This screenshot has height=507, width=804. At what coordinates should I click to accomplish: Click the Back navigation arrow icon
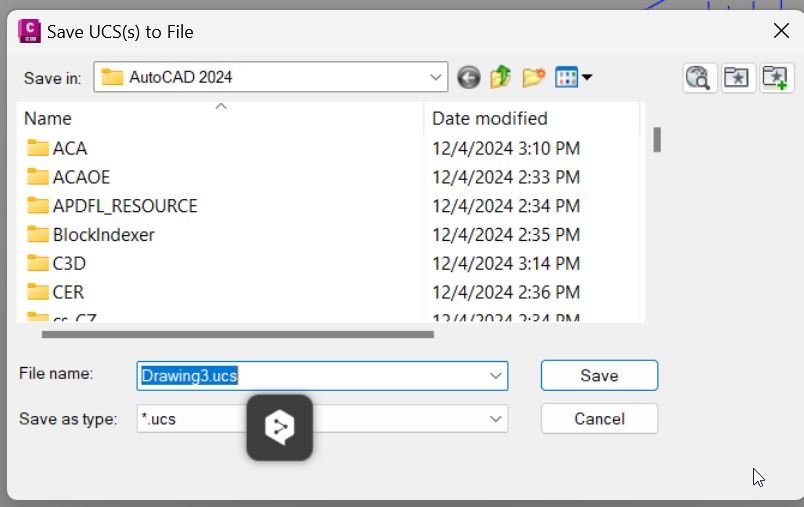468,77
